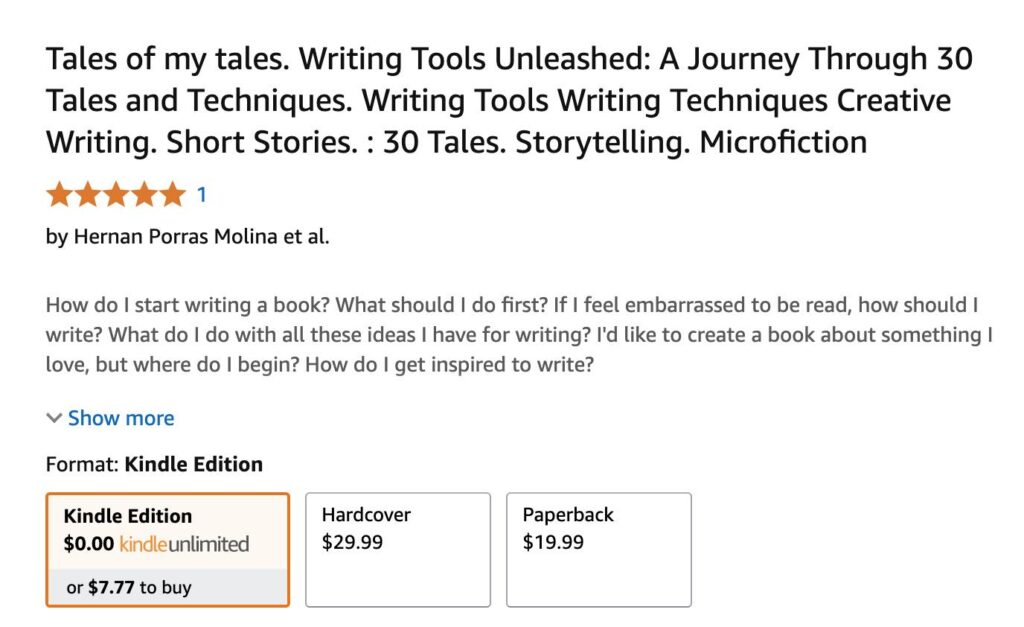
Task: Click the first star in the rating
Action: (60, 194)
